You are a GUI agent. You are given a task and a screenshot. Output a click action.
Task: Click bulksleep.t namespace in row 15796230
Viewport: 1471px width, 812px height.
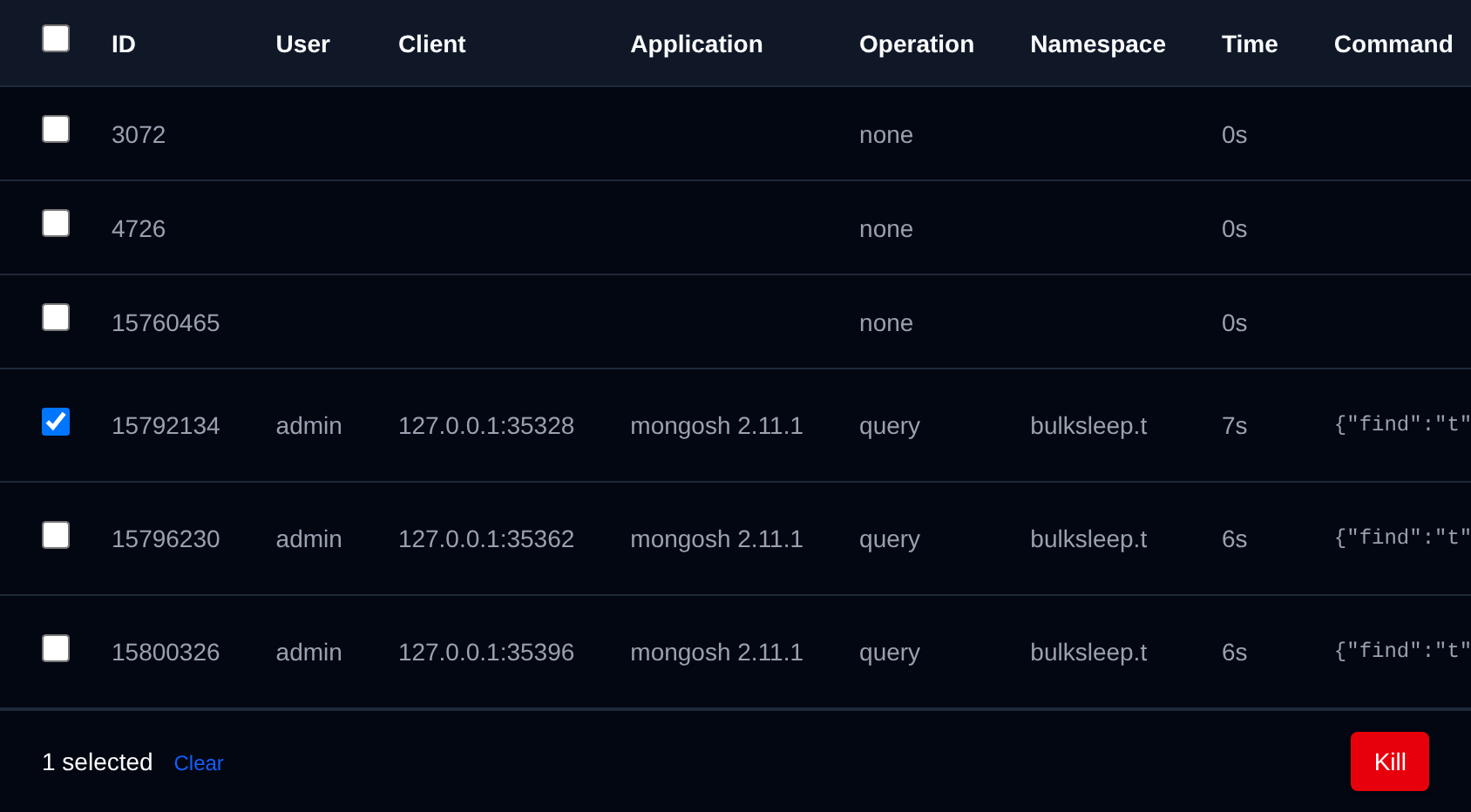1088,539
